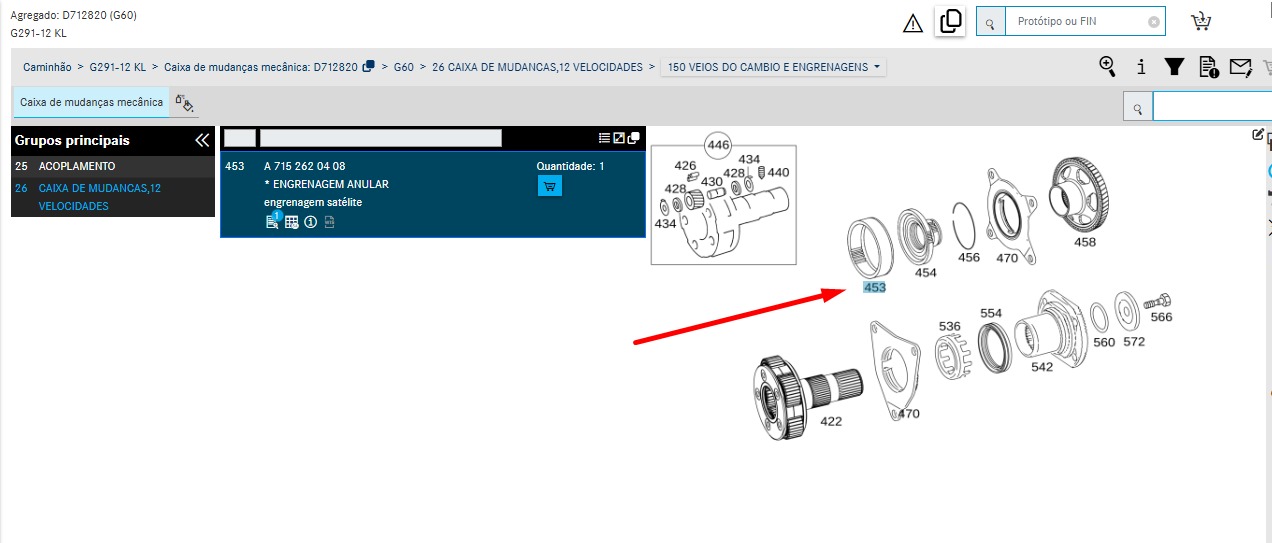Click callout 554 in the diagram
The width and height of the screenshot is (1272, 543).
point(991,313)
